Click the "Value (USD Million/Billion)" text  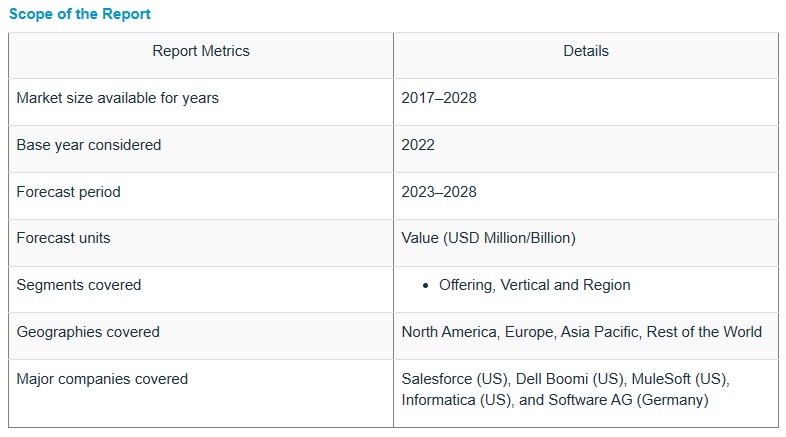pyautogui.click(x=489, y=238)
